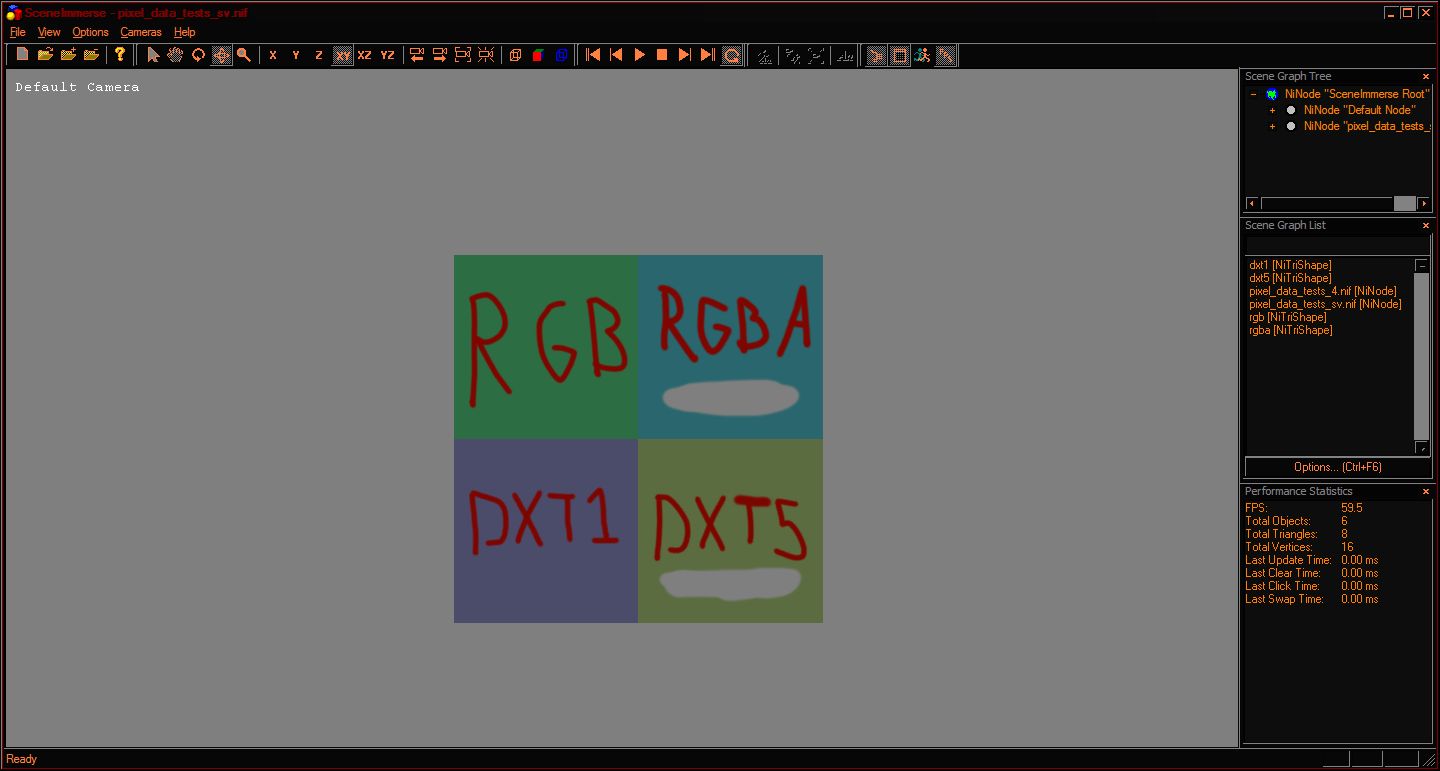Switch to next camera icon

pos(440,55)
